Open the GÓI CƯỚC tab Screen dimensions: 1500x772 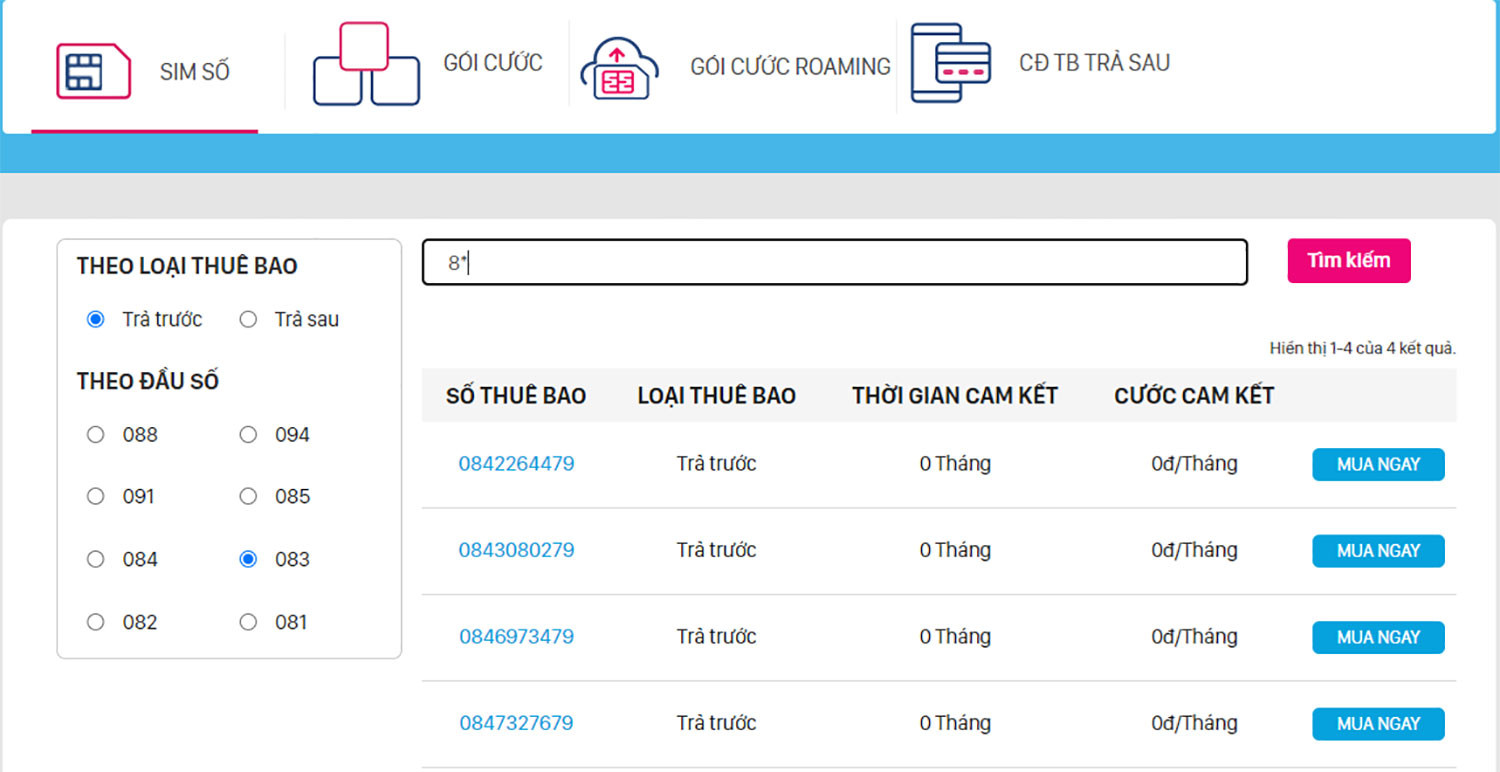coord(493,63)
